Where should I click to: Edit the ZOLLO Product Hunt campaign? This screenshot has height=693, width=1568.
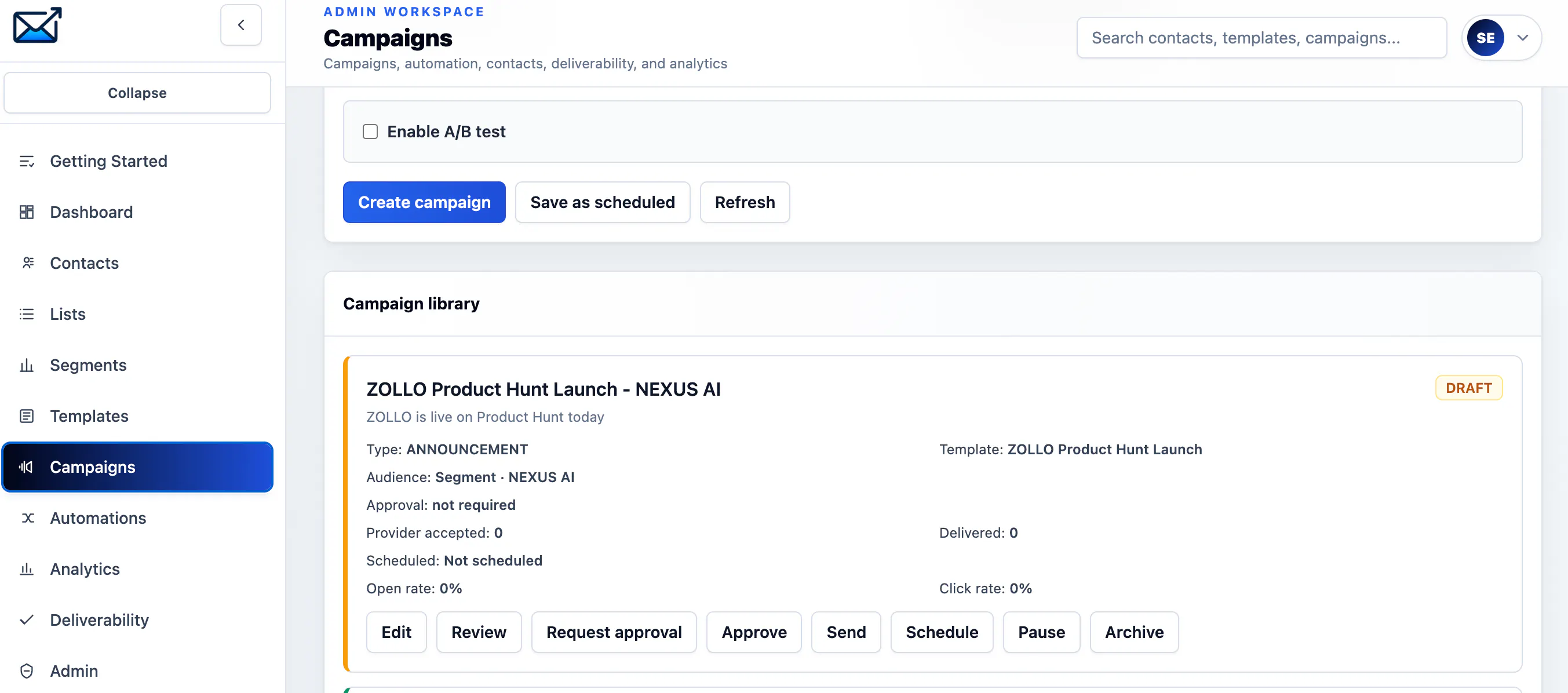[x=396, y=632]
